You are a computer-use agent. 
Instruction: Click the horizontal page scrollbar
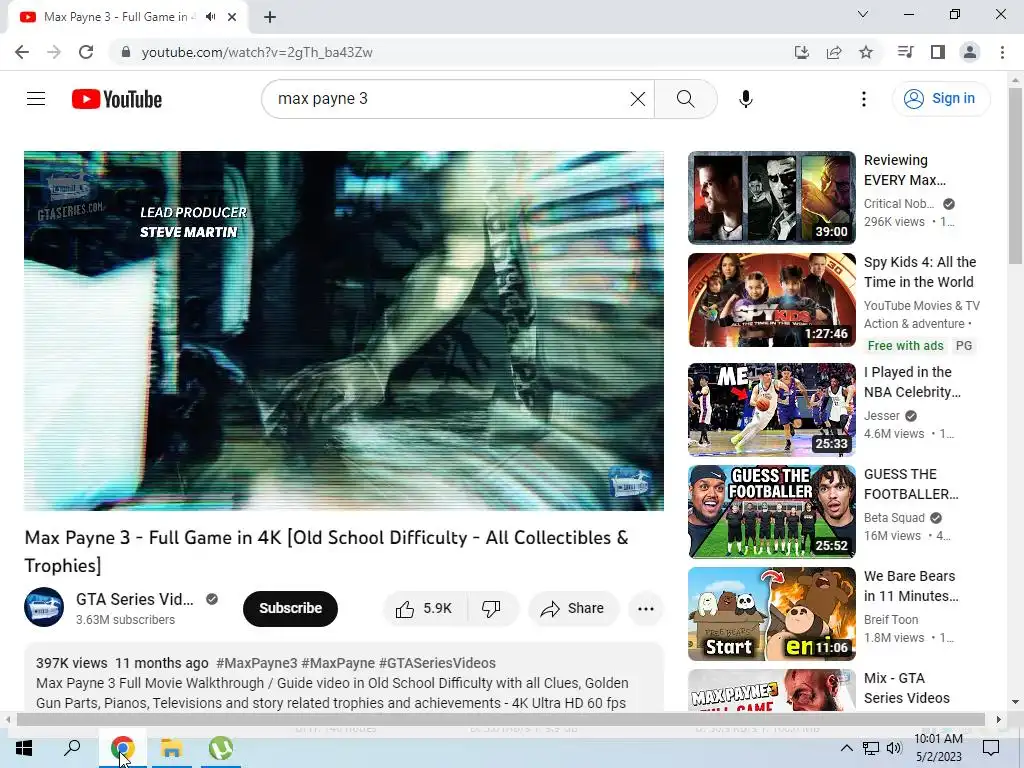pos(501,720)
